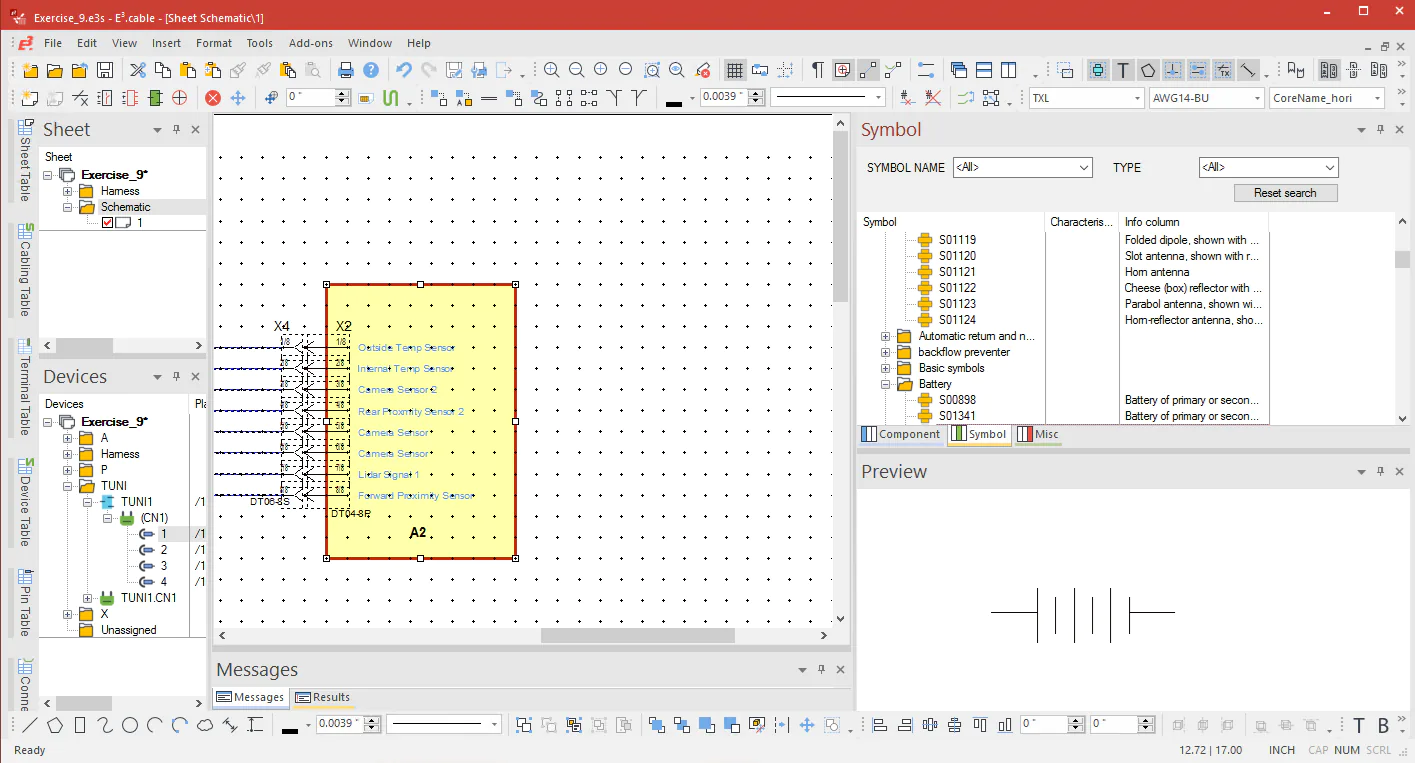
Task: Toggle the symbol selection mode button
Action: coord(1098,70)
